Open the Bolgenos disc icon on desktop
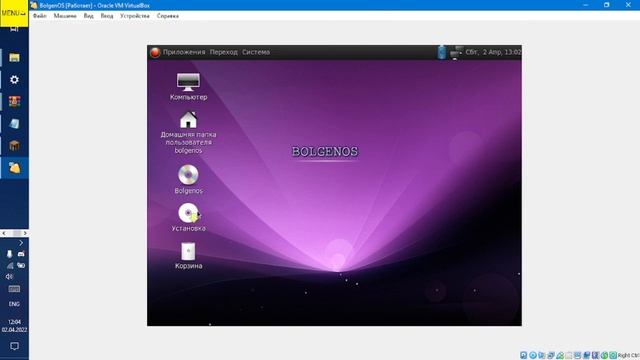This screenshot has height=360, width=640. [188, 179]
